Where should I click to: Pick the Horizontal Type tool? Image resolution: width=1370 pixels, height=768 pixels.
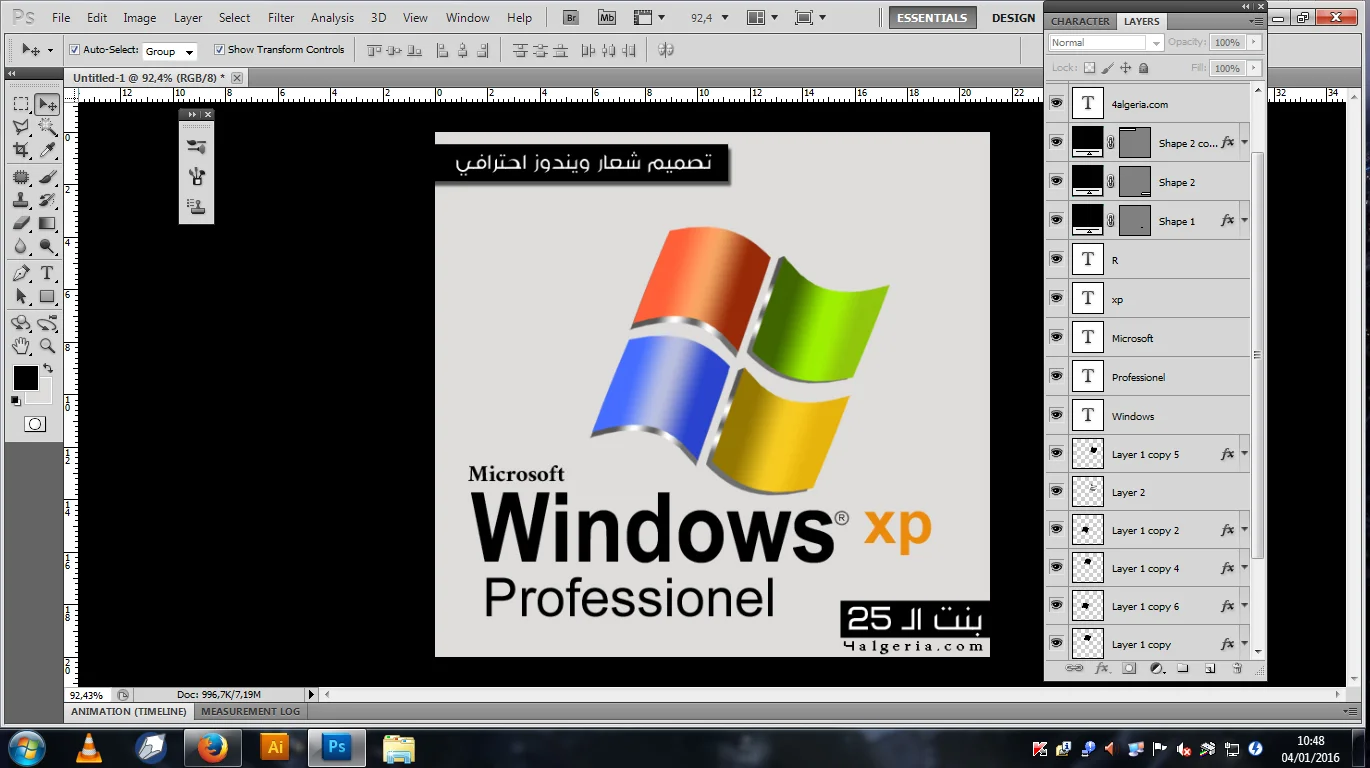pyautogui.click(x=47, y=273)
